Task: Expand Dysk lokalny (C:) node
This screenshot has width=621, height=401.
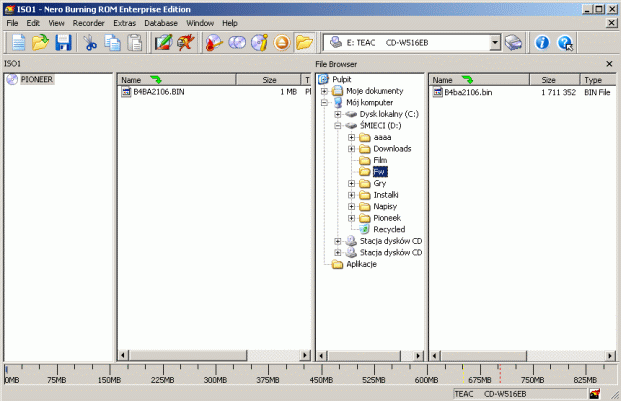Action: coord(337,114)
